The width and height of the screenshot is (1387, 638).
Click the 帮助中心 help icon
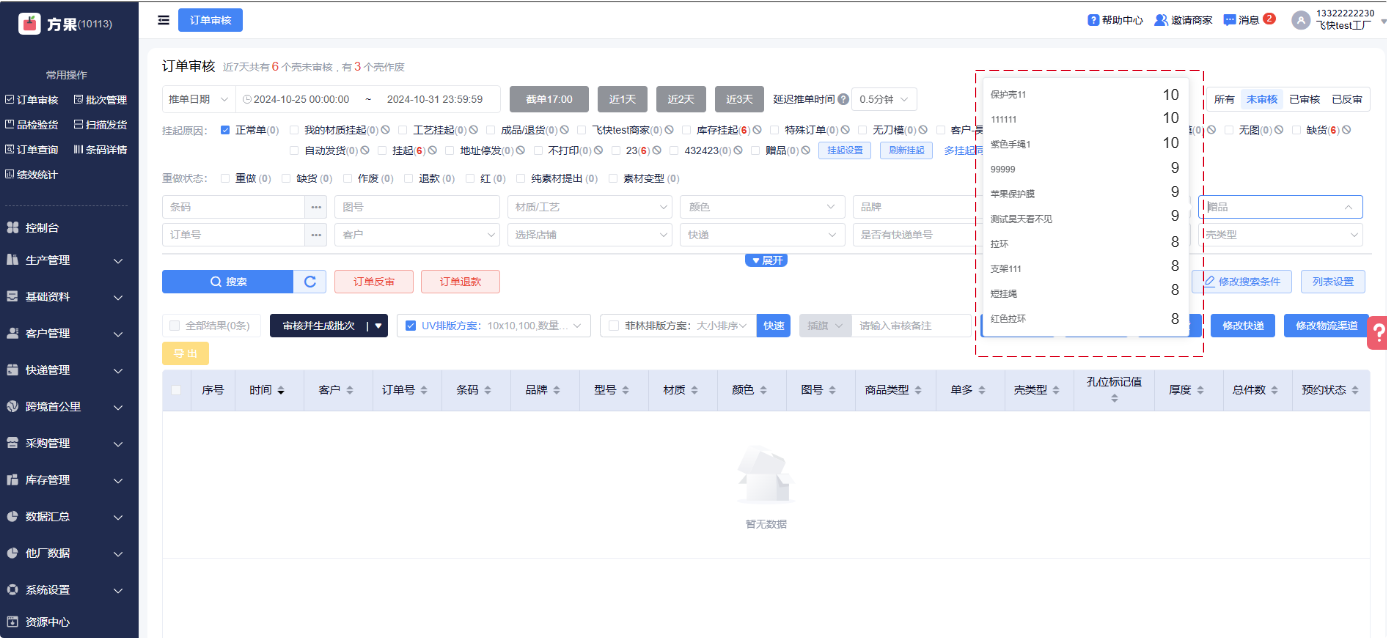point(1094,20)
